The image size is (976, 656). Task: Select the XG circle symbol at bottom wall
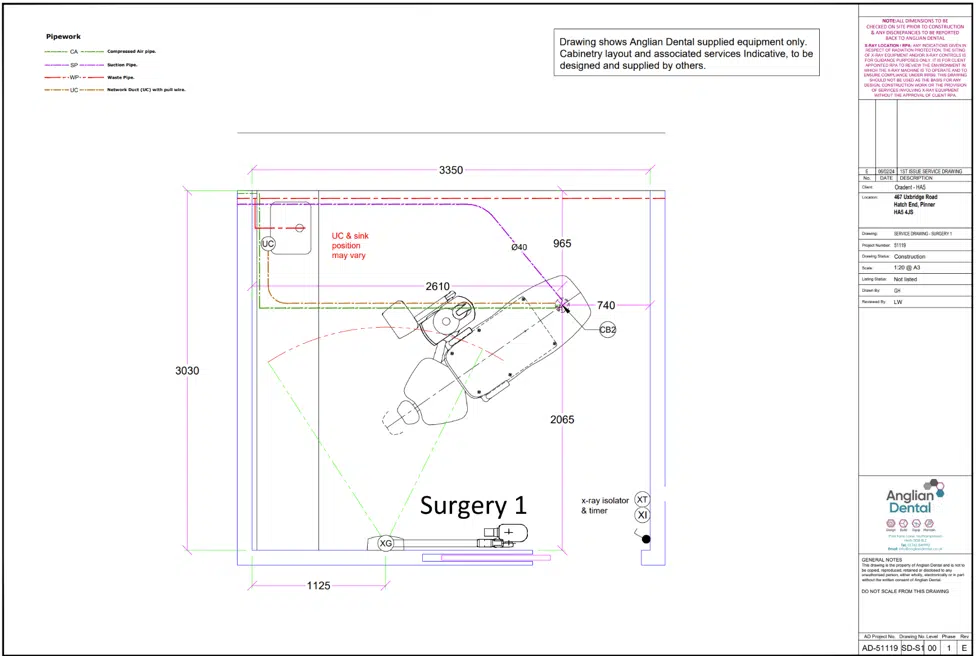[385, 543]
